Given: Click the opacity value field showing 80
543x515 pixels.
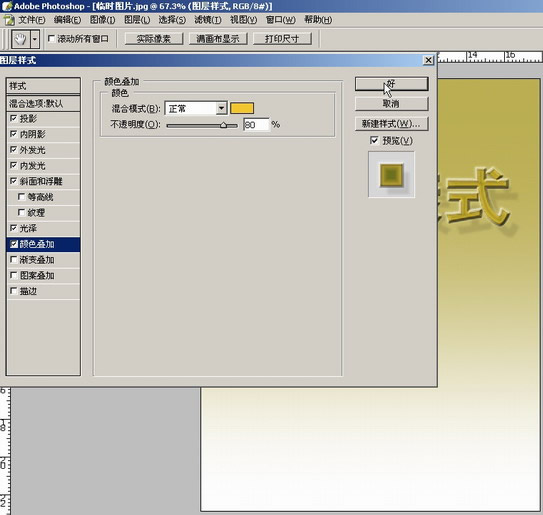Looking at the screenshot, I should pyautogui.click(x=256, y=125).
